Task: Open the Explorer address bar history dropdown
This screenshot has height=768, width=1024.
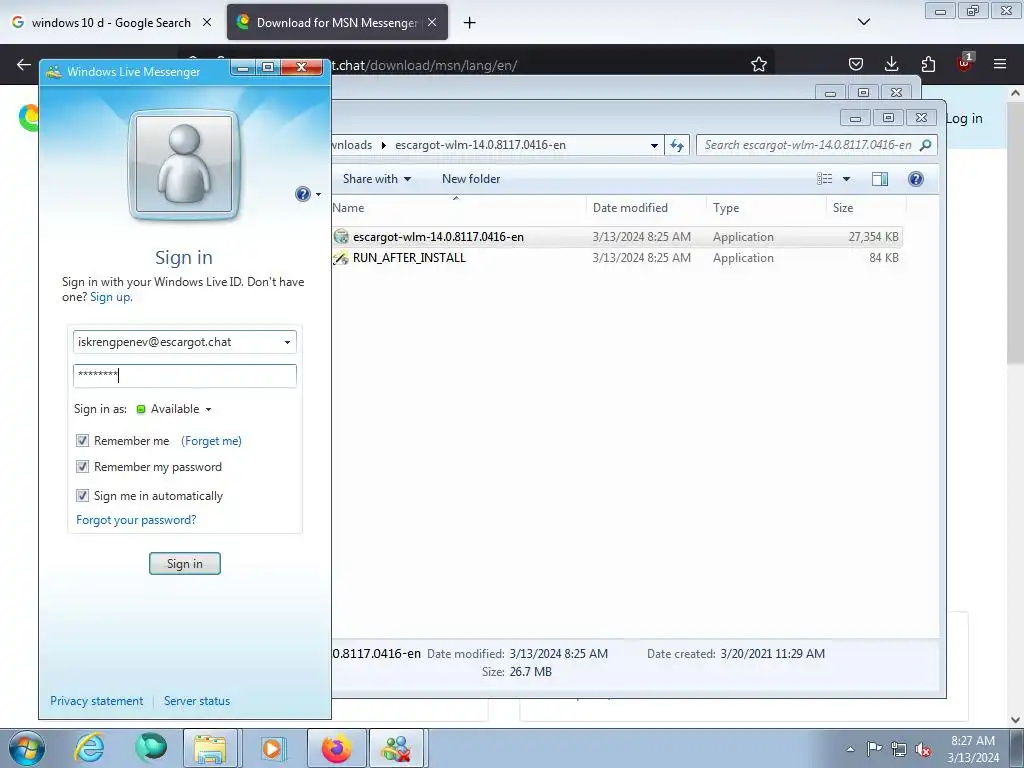Action: (x=654, y=146)
